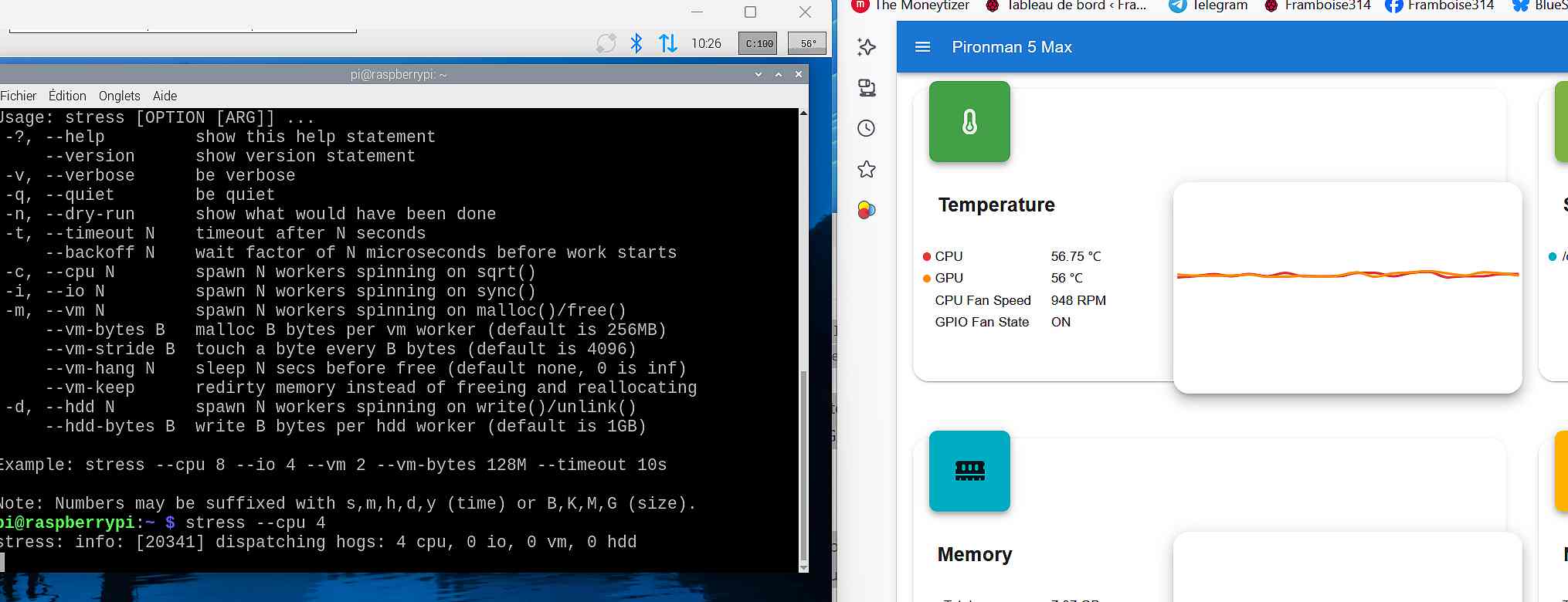Click the update refresh tray icon
The width and height of the screenshot is (1568, 602).
point(606,43)
